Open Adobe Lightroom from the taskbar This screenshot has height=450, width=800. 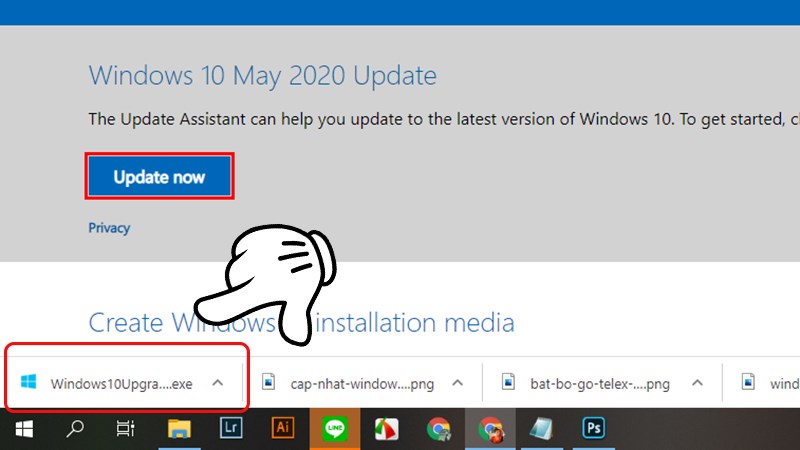coord(231,428)
